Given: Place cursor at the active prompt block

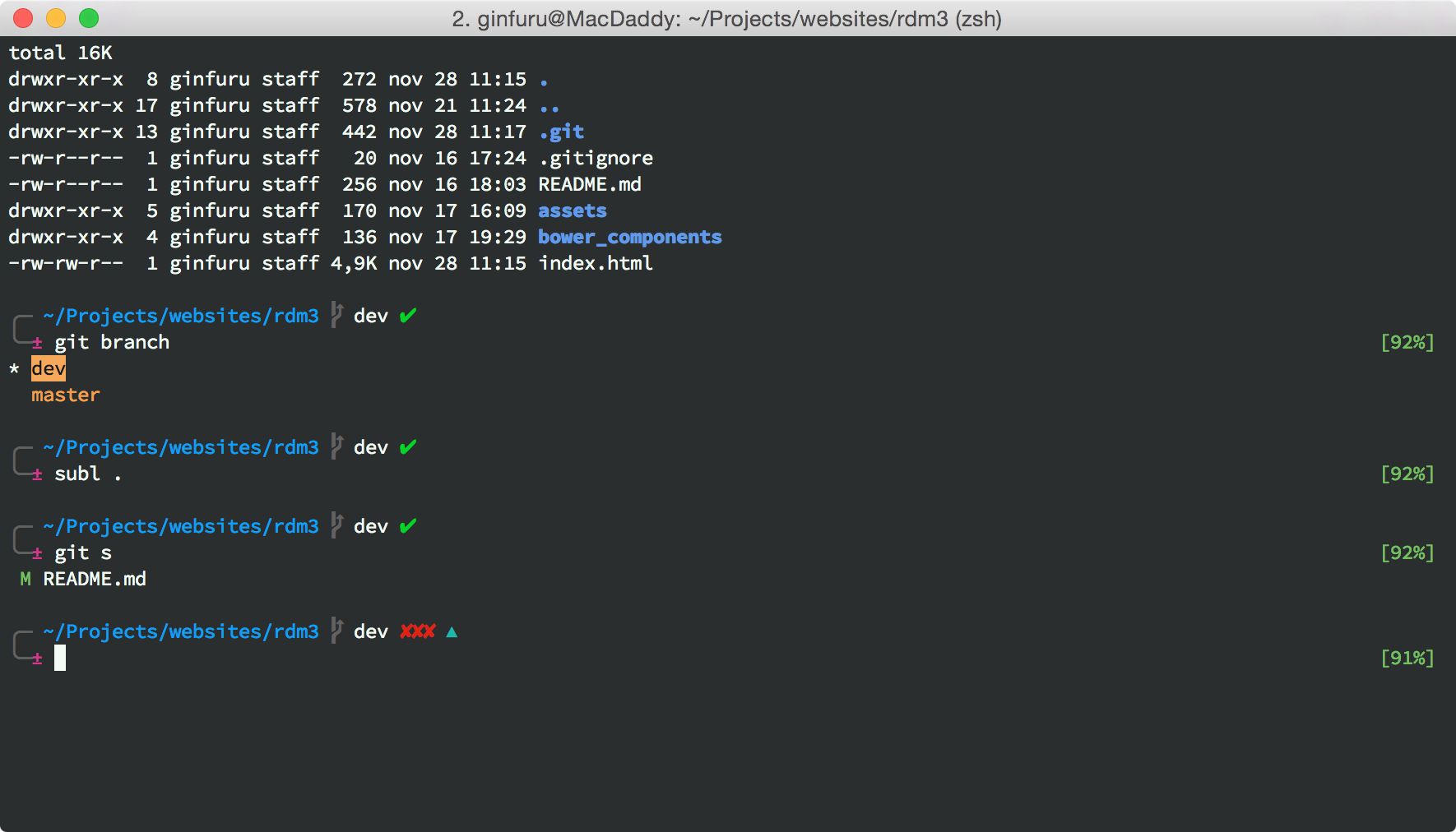Looking at the screenshot, I should pos(60,658).
